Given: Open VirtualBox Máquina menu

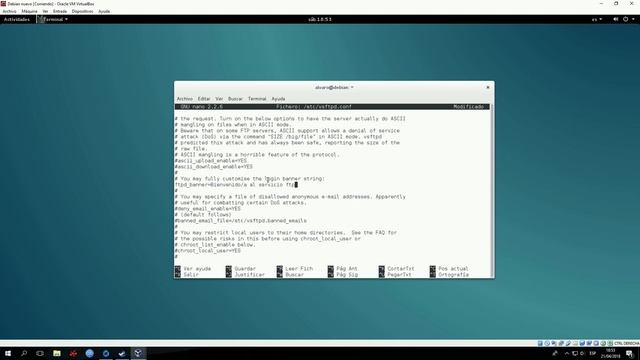Looking at the screenshot, I should pos(29,11).
